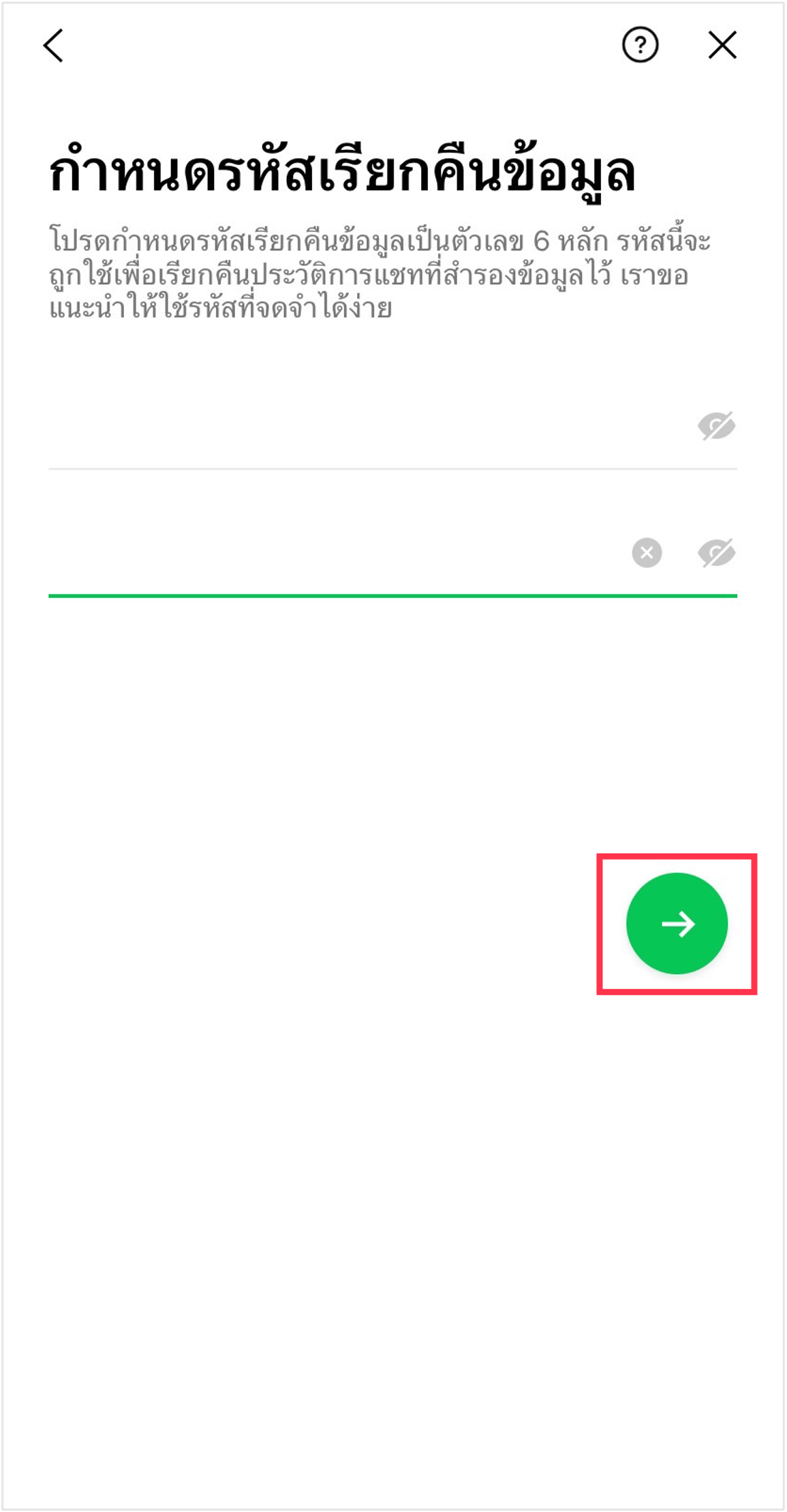This screenshot has height=1512, width=787.
Task: Close the backup passcode setup screen
Action: click(722, 46)
